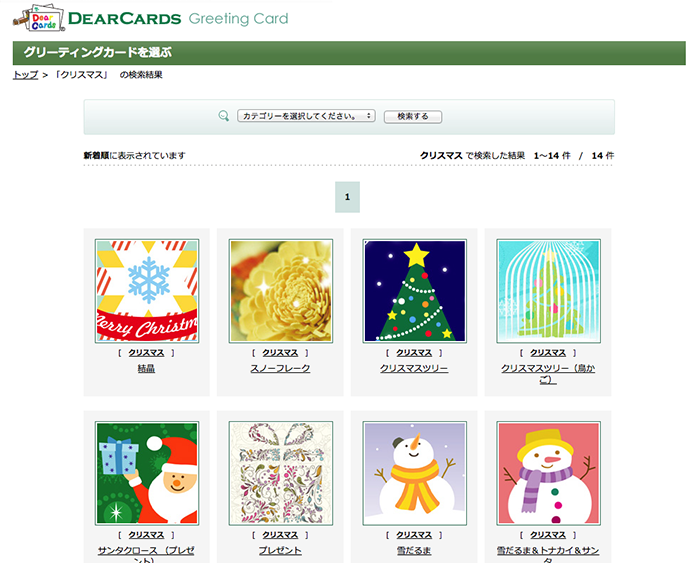Open the Christmas tree night sky card thumbnail

coord(415,291)
